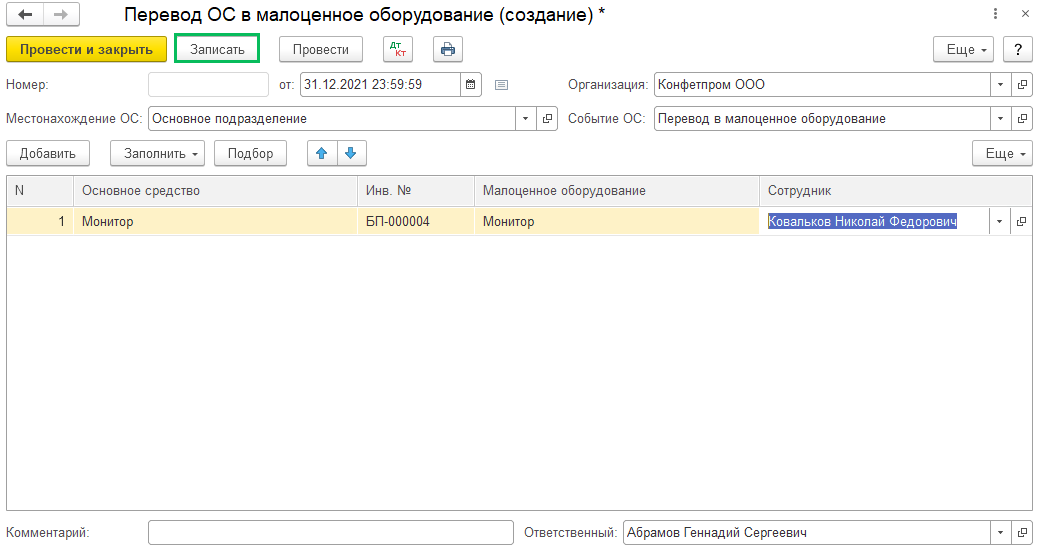Expand the Событие ОС dropdown list
This screenshot has width=1044, height=553.
click(x=1000, y=118)
